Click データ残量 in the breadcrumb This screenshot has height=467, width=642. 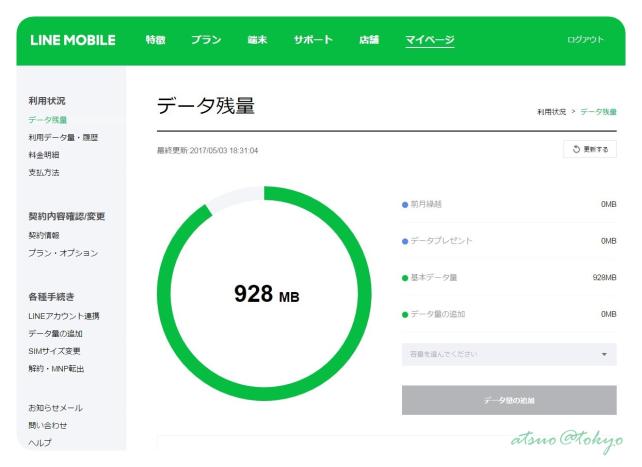(599, 112)
